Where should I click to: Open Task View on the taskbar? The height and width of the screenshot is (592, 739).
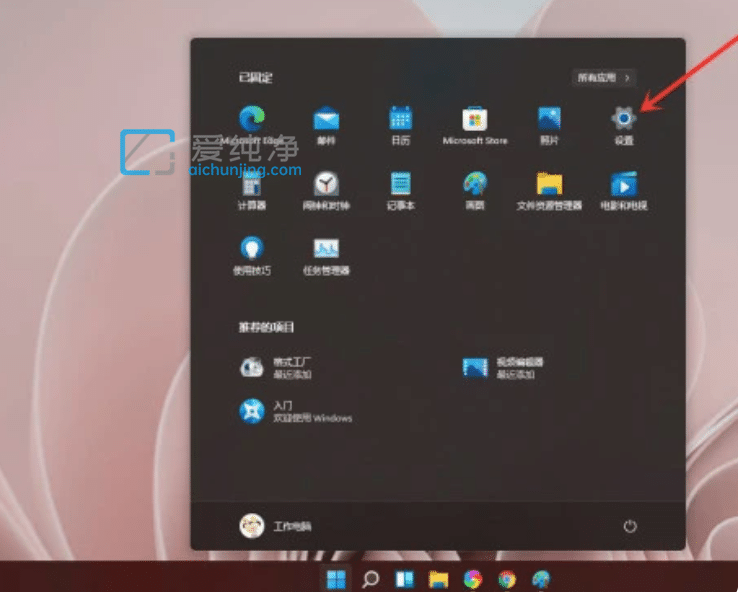pos(404,579)
